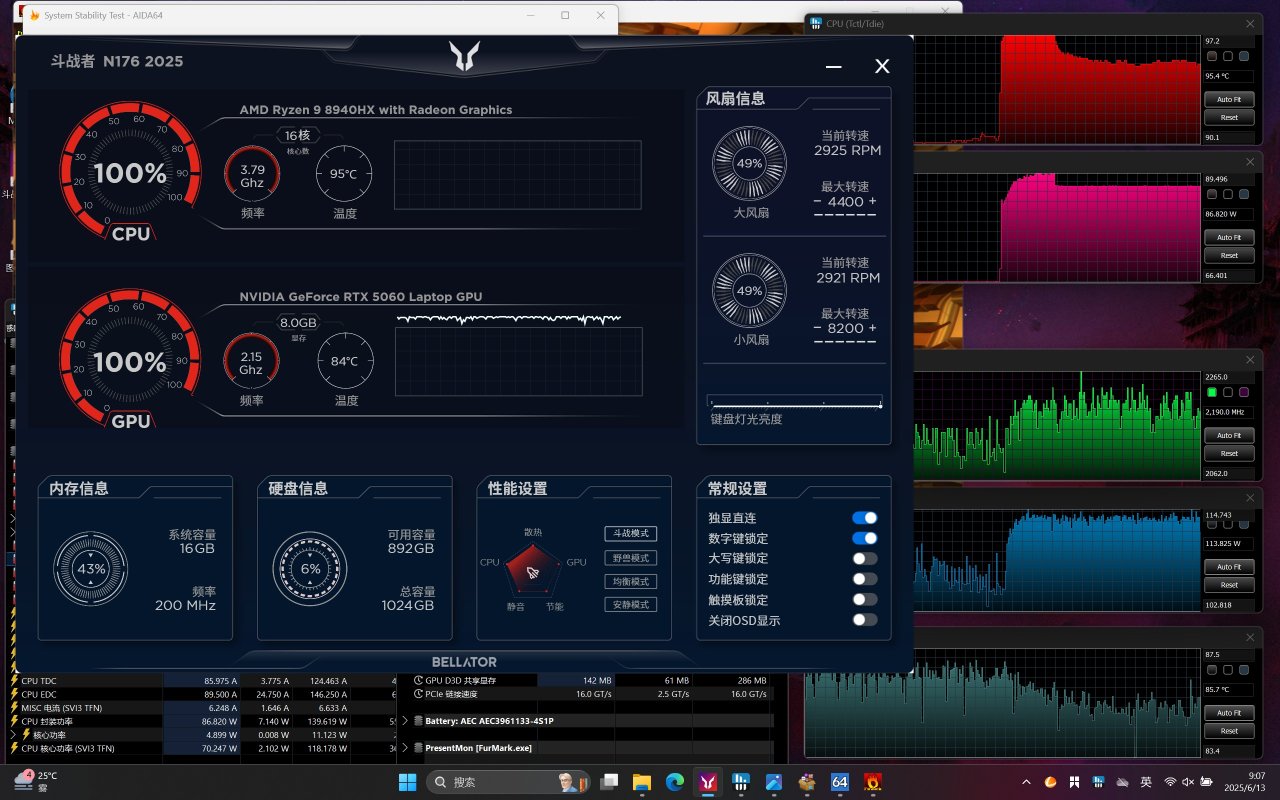Toggle the 独显直连 switch
Image resolution: width=1280 pixels, height=800 pixels.
(864, 518)
